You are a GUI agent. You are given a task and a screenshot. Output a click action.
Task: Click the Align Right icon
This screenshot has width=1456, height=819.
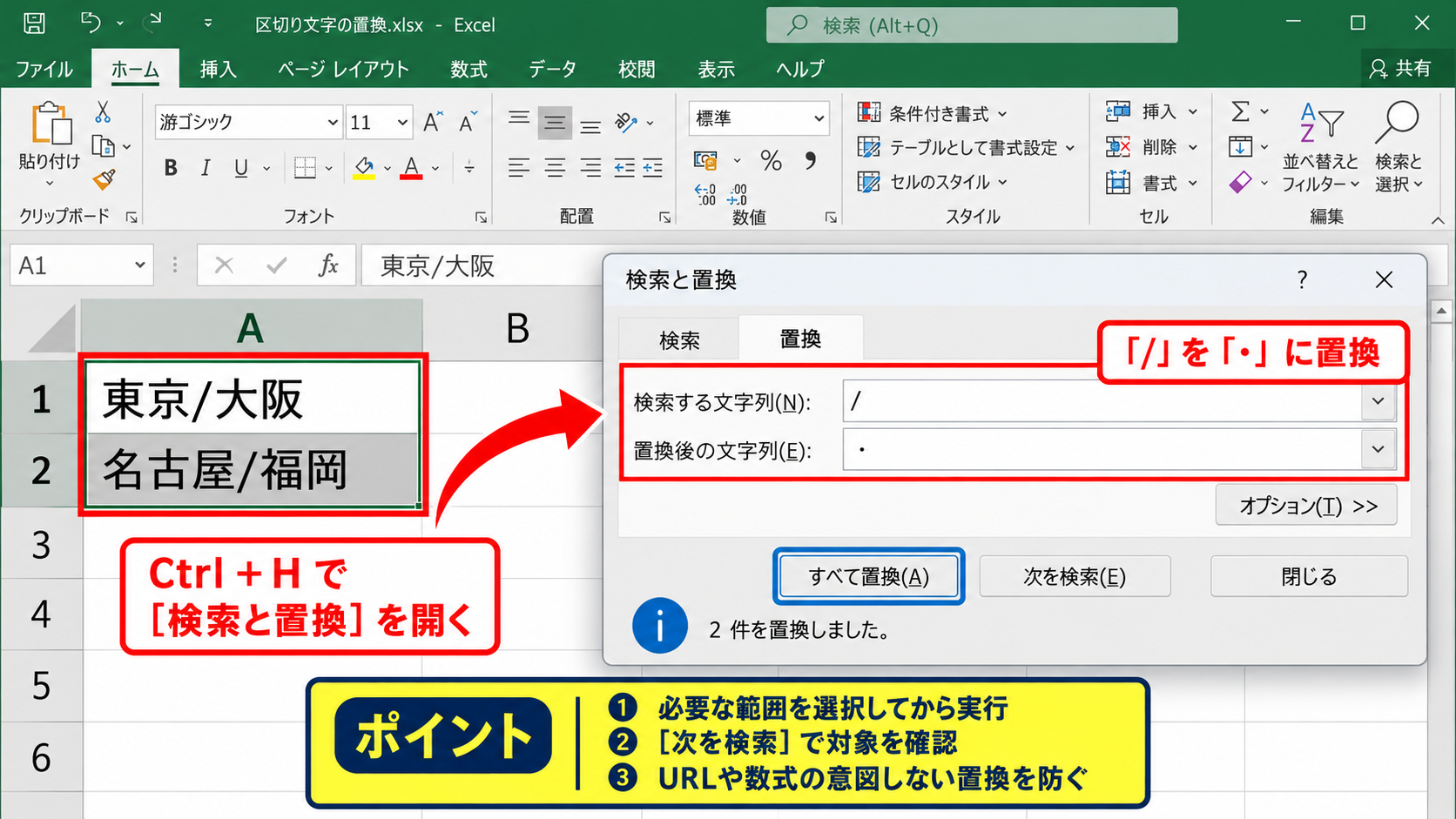(590, 168)
